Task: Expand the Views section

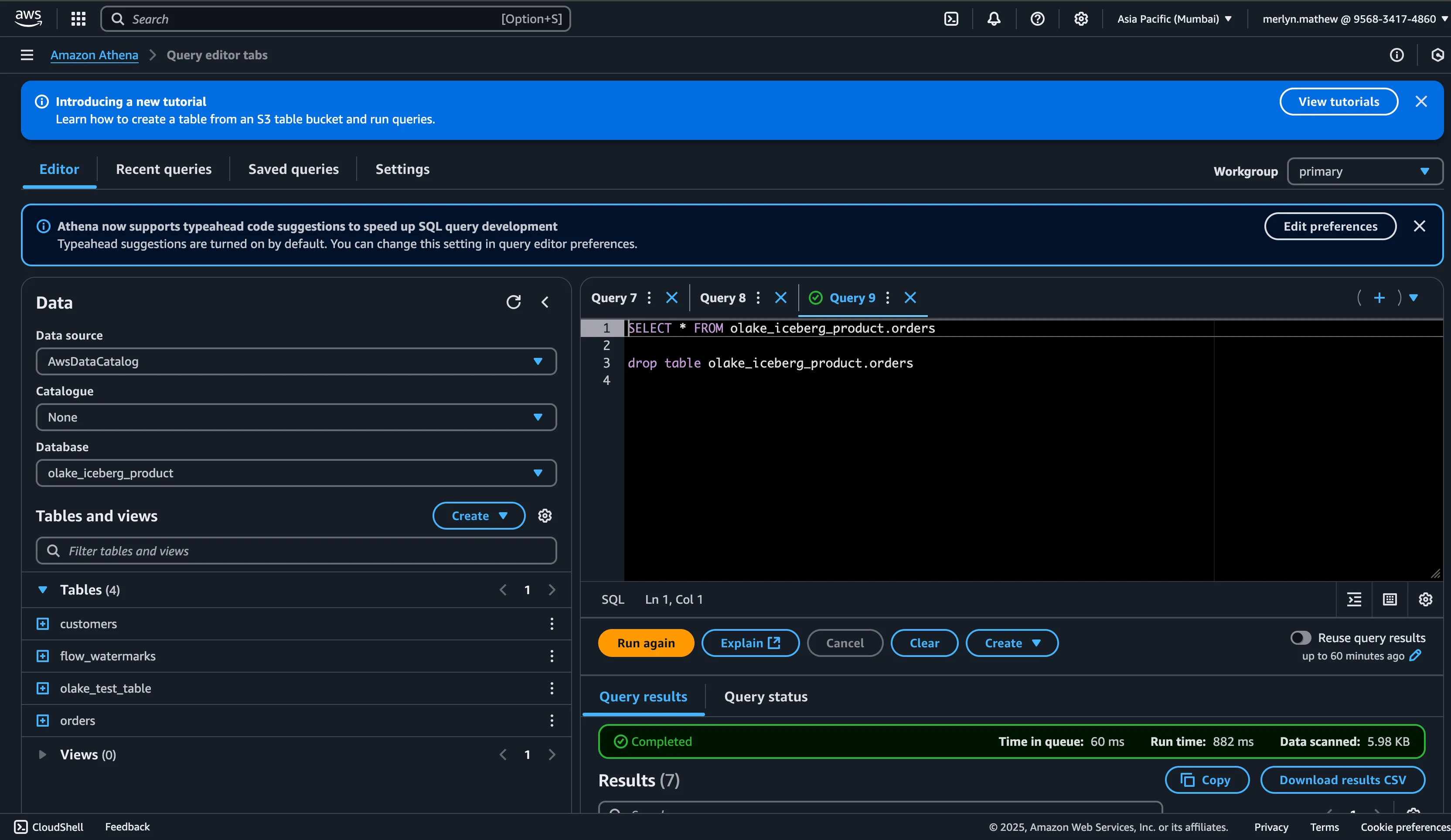Action: (42, 755)
